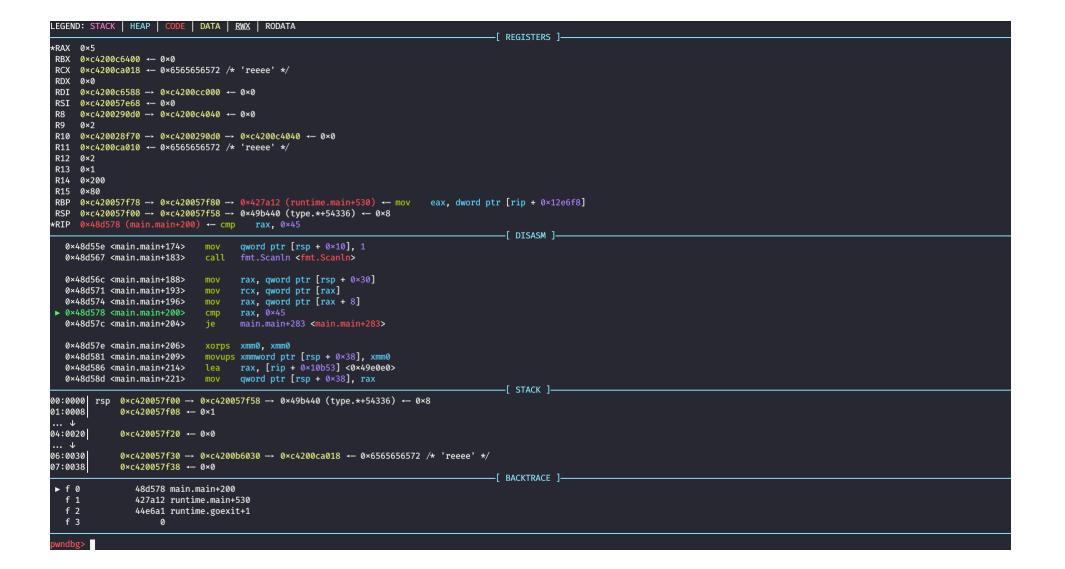Click the [ DISASM ] section header
1065x569 pixels.
[x=530, y=236]
